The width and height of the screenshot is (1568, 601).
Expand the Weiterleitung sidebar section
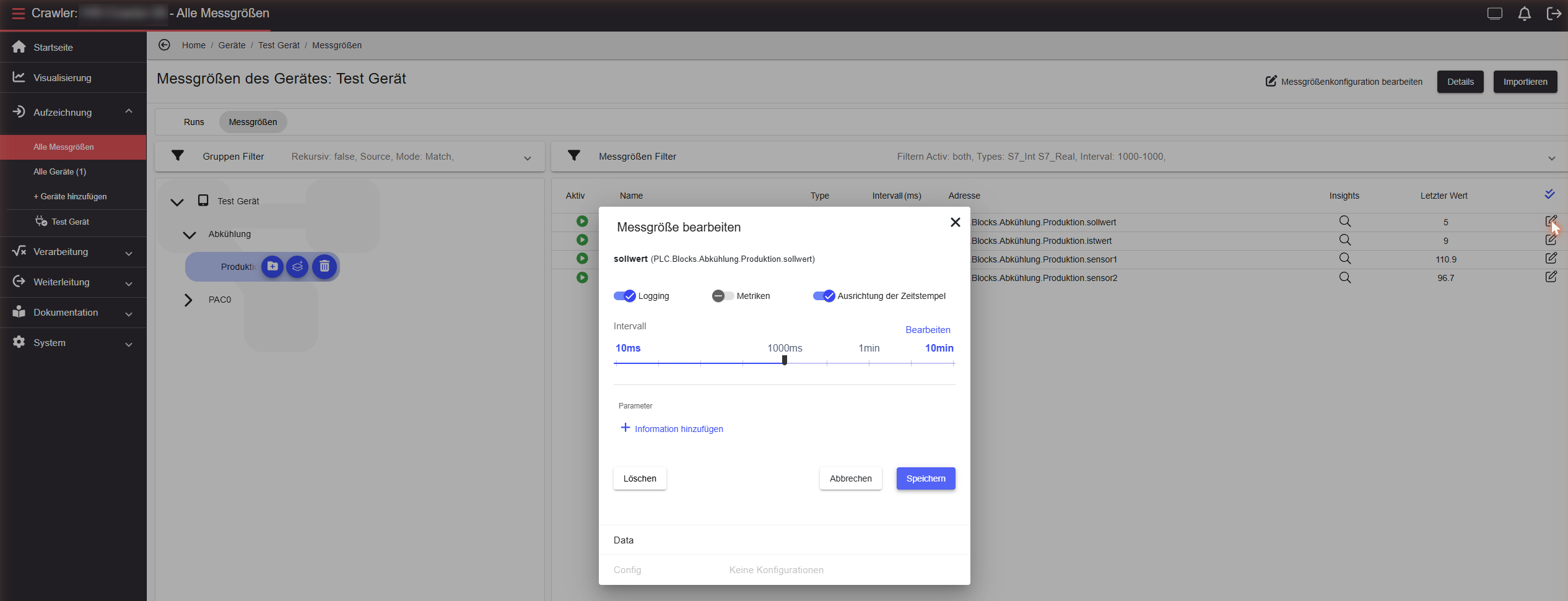tap(129, 283)
